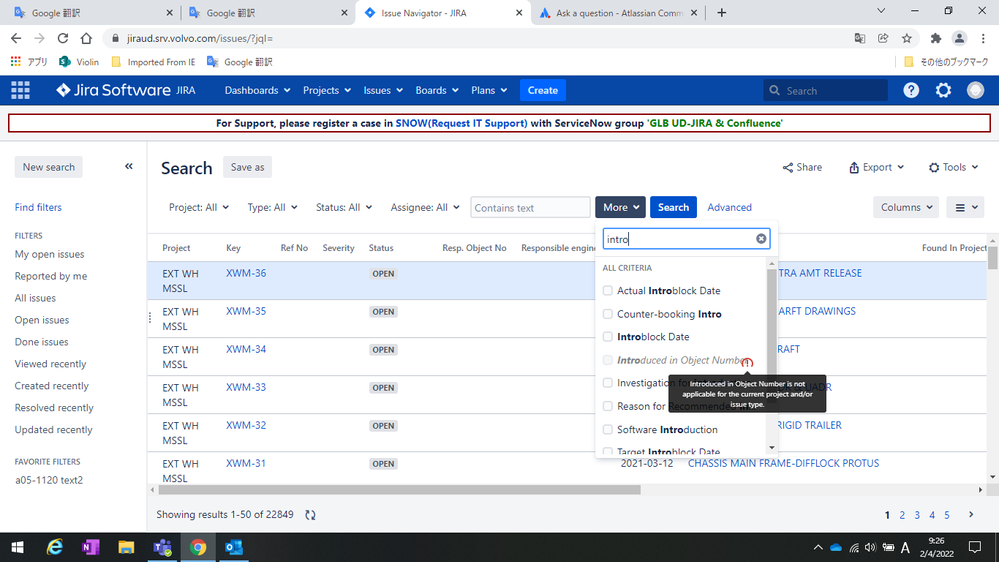Open the user profile avatar menu

[975, 90]
